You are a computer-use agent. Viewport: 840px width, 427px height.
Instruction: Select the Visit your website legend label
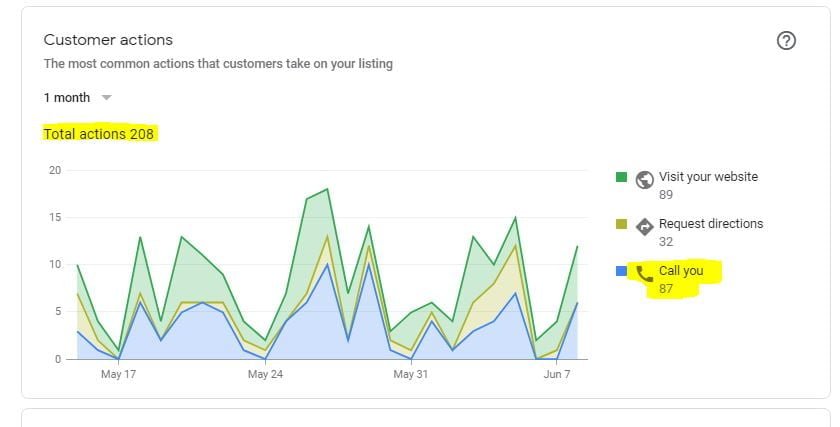[708, 177]
